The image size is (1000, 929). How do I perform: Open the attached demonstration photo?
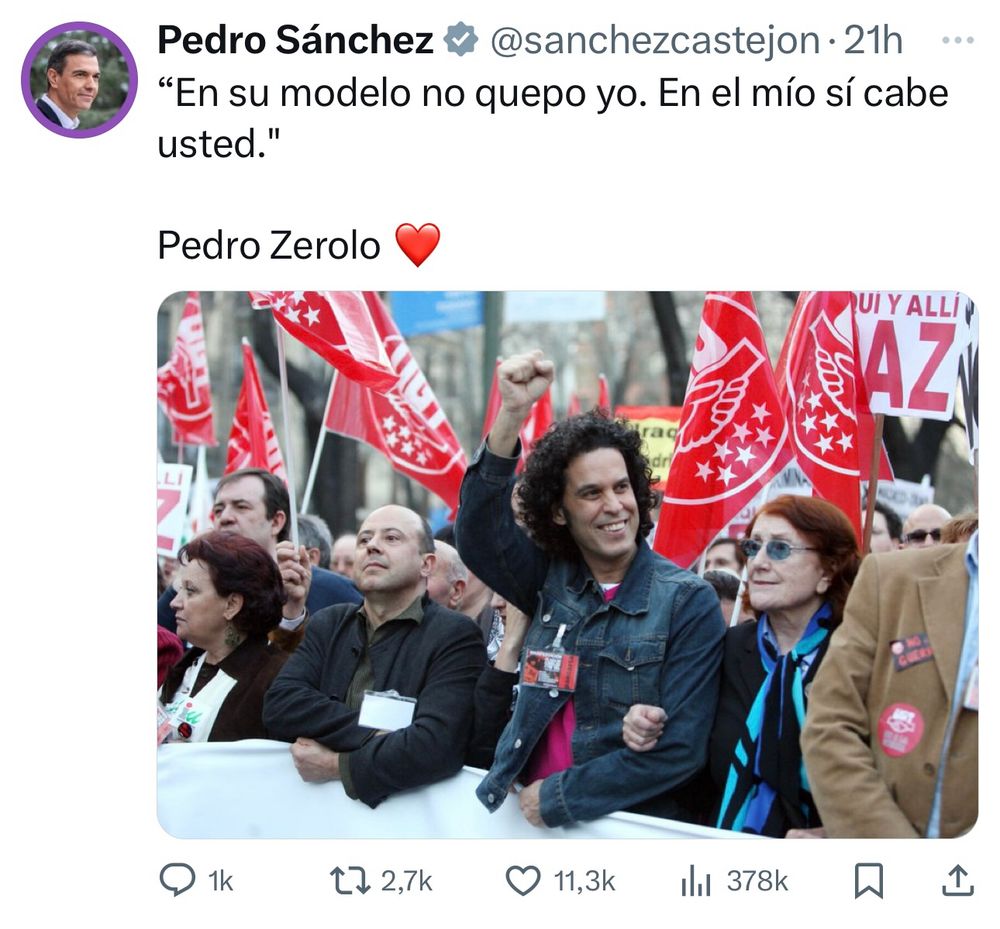(568, 564)
